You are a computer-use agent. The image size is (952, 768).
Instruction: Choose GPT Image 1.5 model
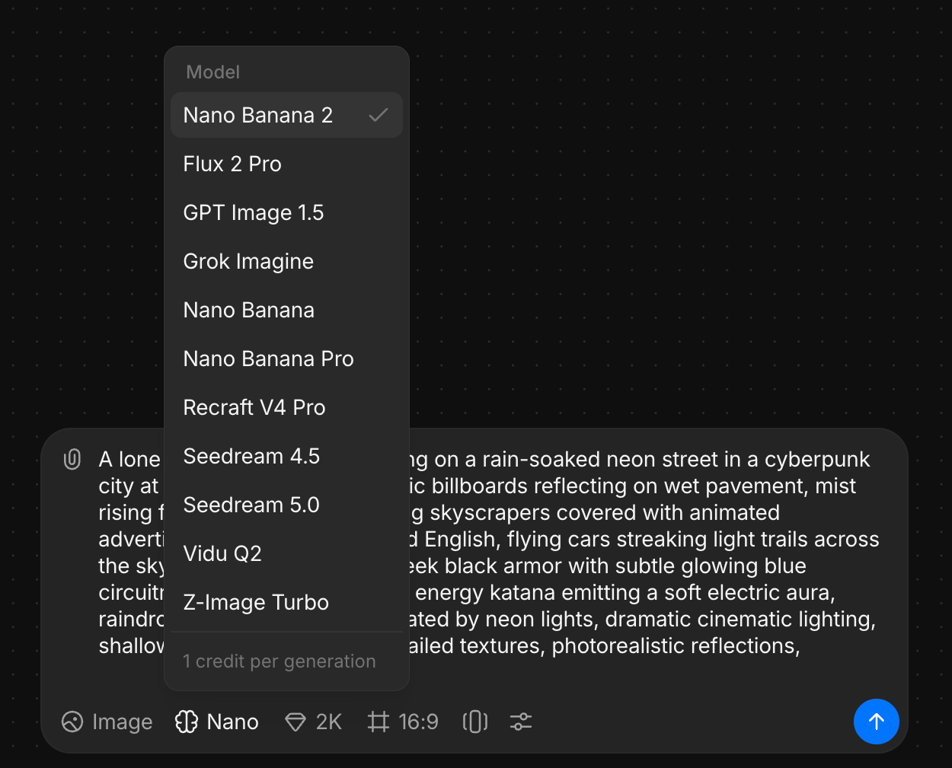(x=287, y=212)
